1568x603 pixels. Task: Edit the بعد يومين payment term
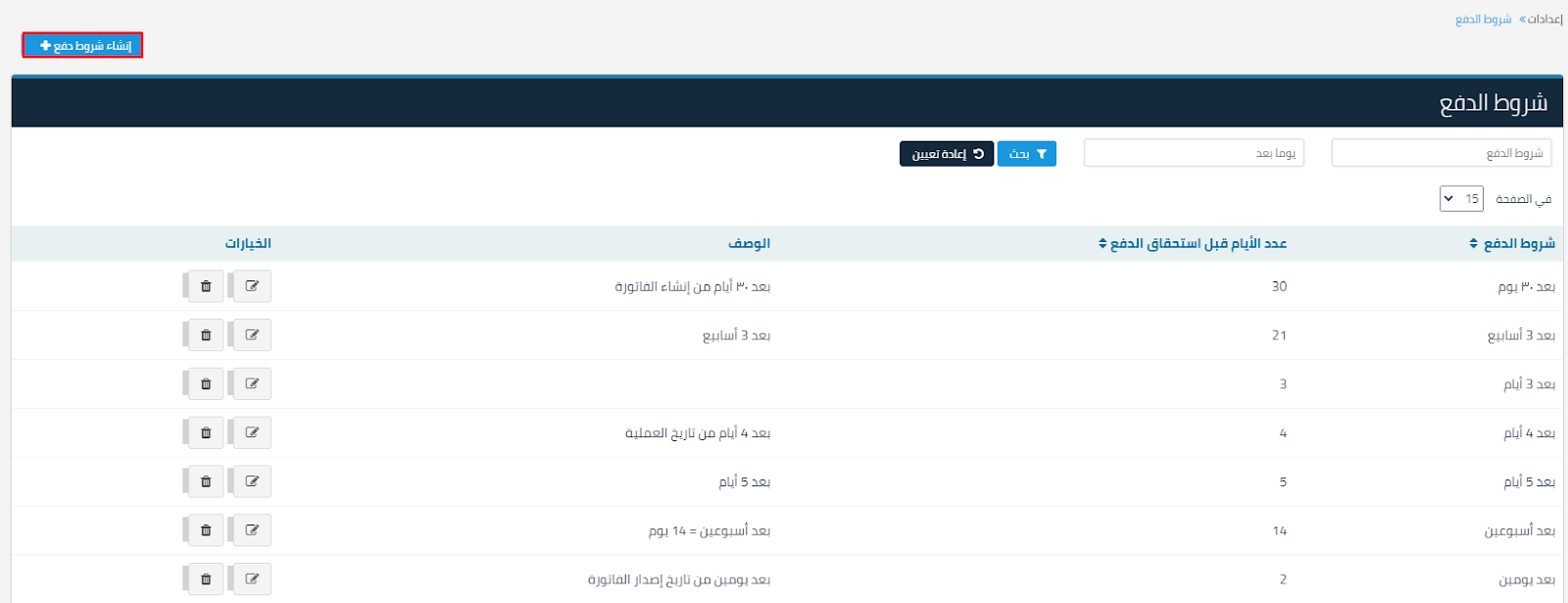point(252,579)
